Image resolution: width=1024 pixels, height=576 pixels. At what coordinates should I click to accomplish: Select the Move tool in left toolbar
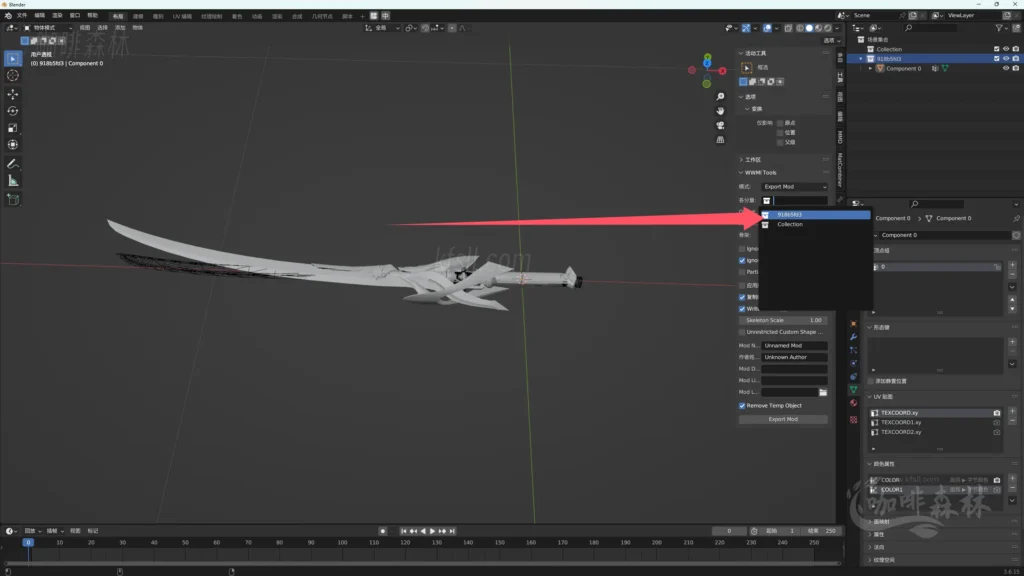tap(13, 93)
